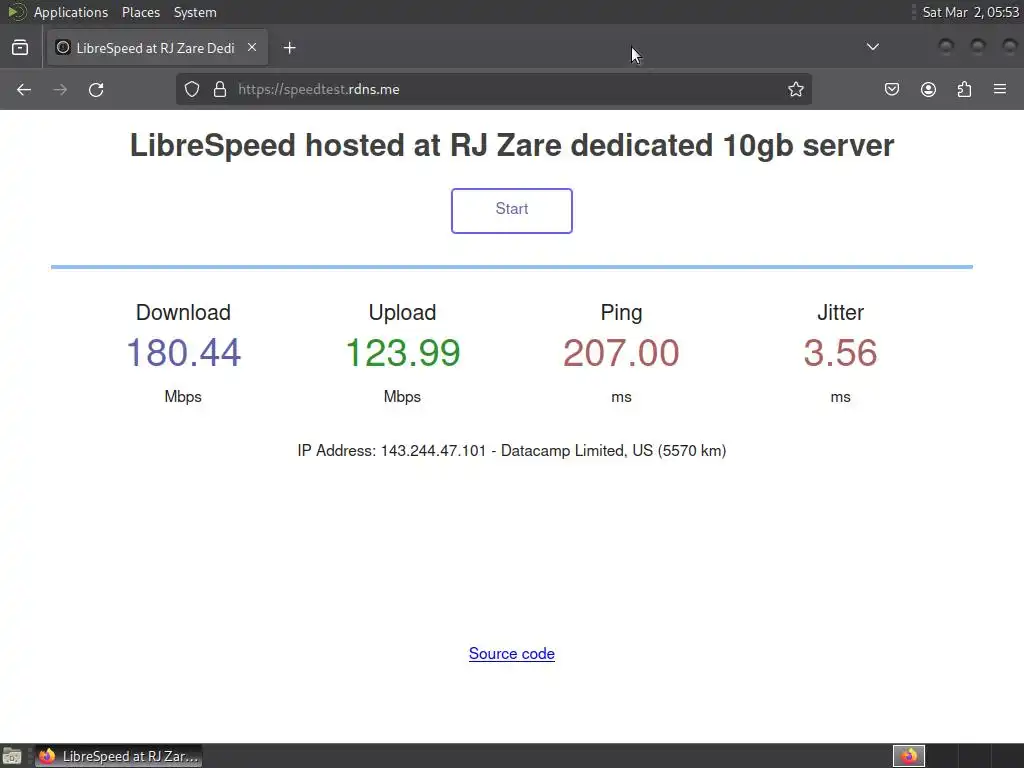Close the LibreSpeed tab
The height and width of the screenshot is (768, 1024).
(x=252, y=48)
